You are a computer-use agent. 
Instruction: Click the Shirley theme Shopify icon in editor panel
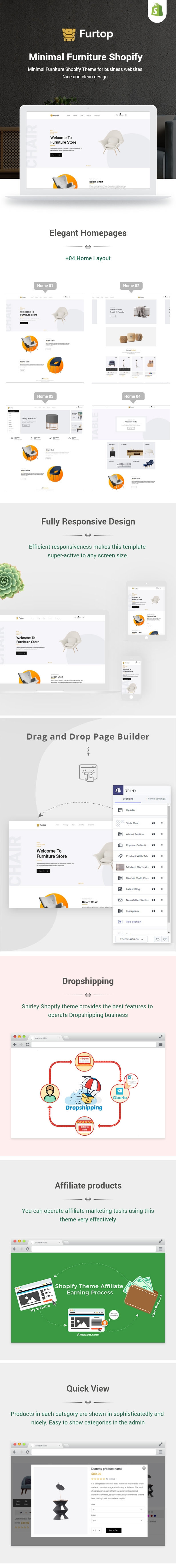(x=119, y=790)
